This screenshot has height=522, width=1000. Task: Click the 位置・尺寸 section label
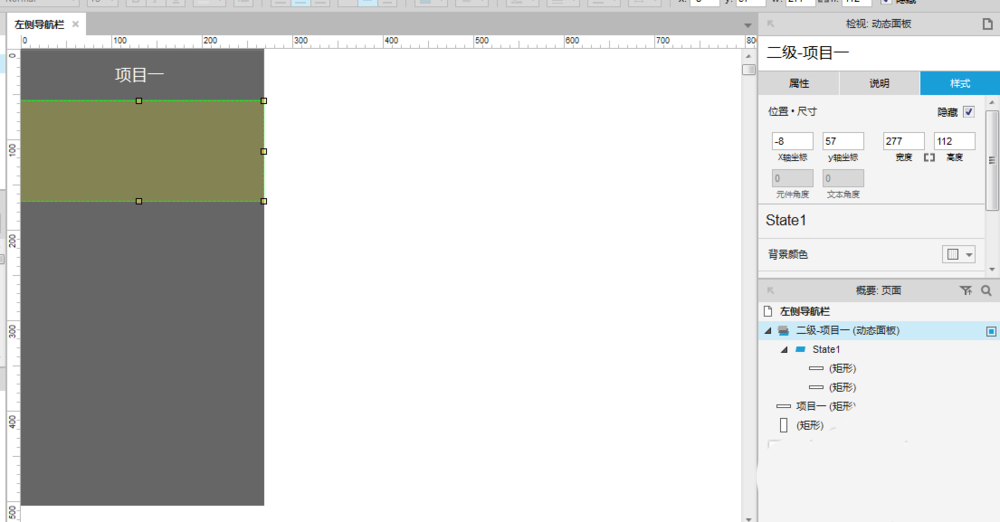[x=792, y=111]
